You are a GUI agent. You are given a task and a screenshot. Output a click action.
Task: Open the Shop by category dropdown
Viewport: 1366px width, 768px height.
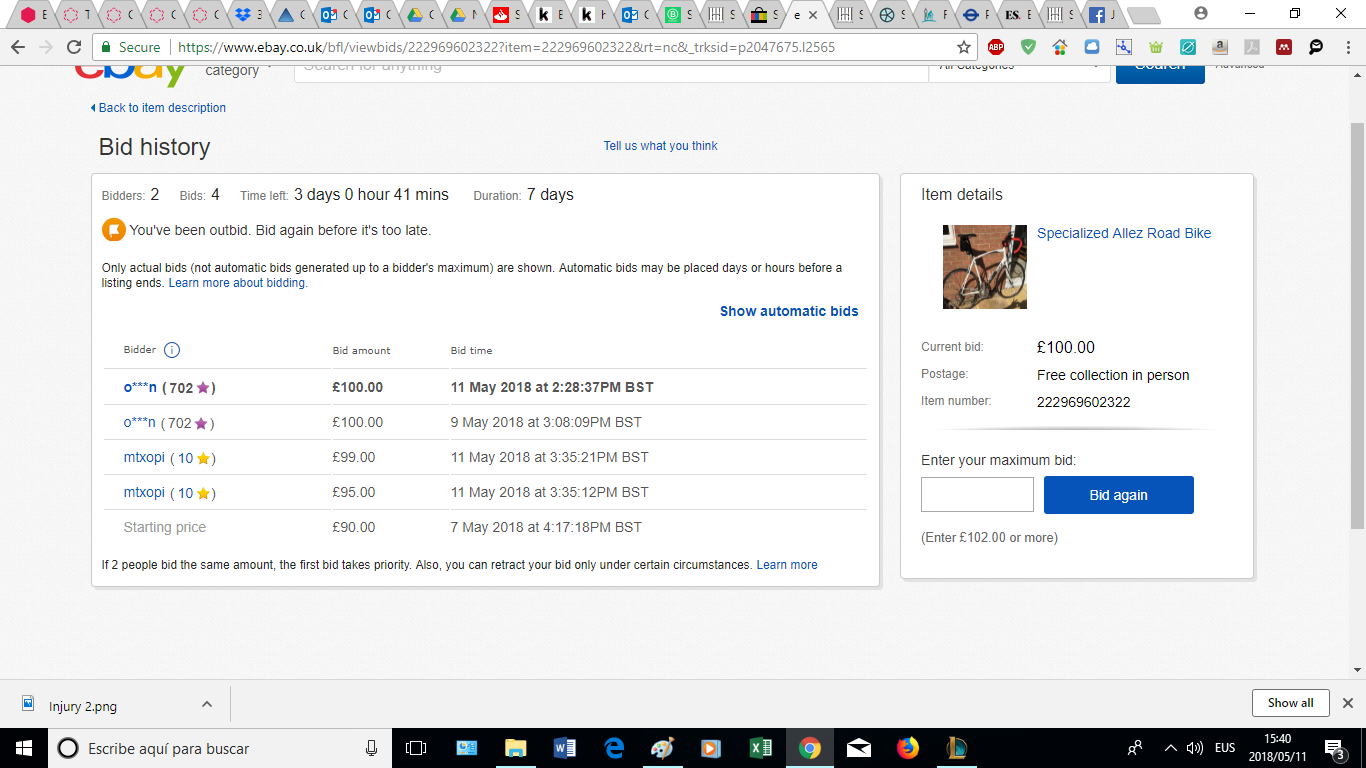click(x=239, y=70)
